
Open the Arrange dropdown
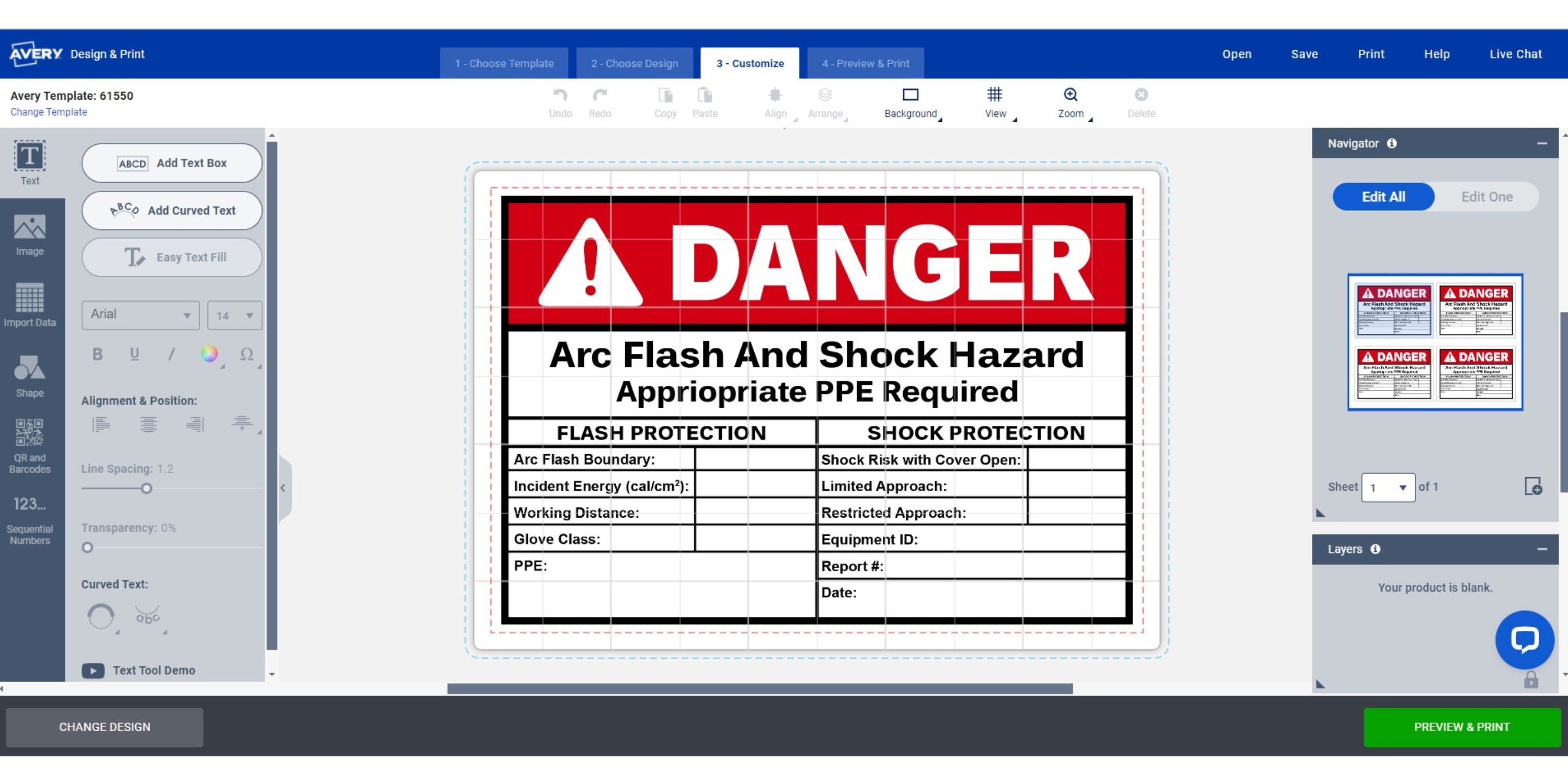point(825,103)
